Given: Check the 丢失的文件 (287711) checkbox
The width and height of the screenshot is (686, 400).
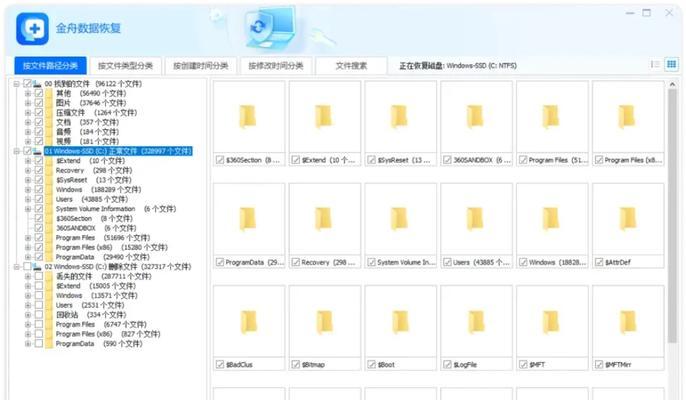Looking at the screenshot, I should tap(39, 276).
